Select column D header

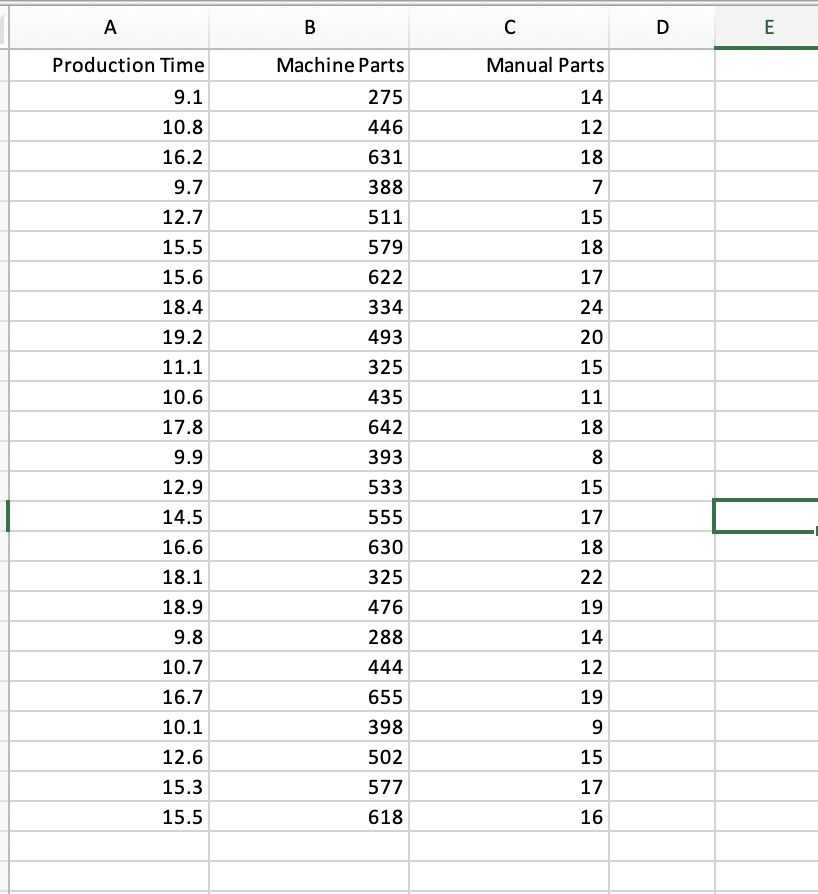click(662, 28)
